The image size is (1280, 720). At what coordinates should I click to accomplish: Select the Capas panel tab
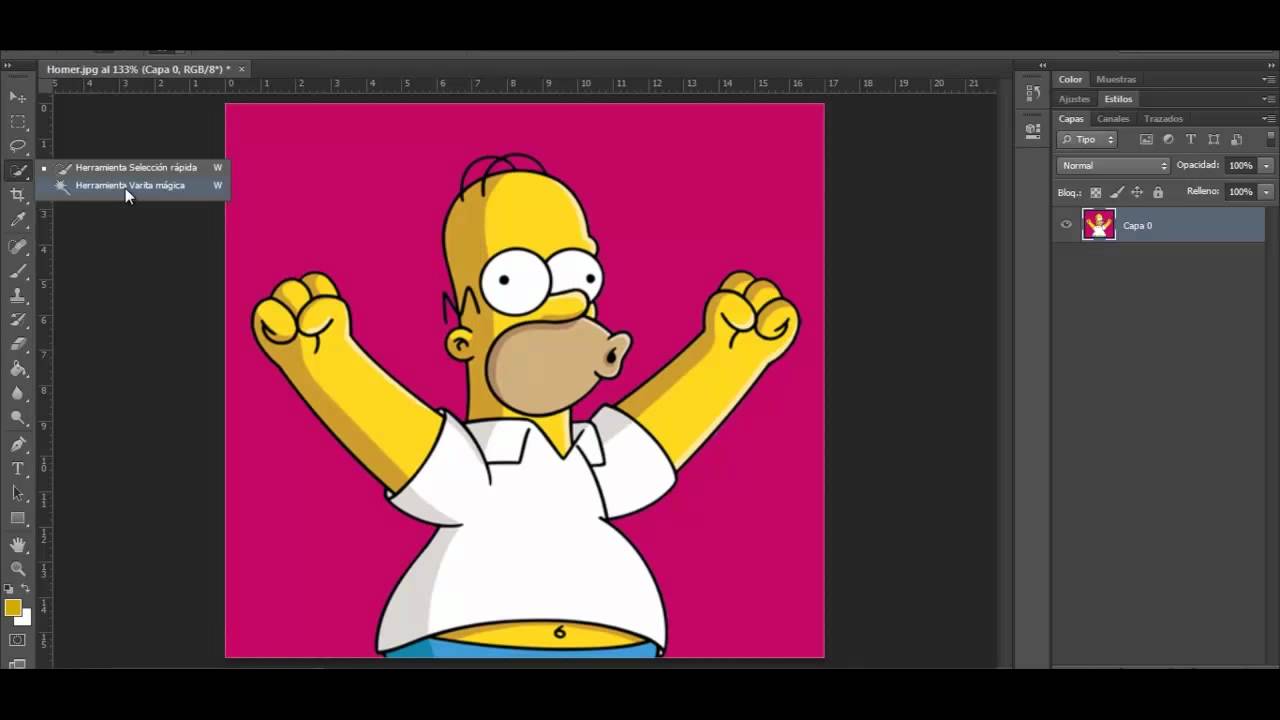point(1071,119)
